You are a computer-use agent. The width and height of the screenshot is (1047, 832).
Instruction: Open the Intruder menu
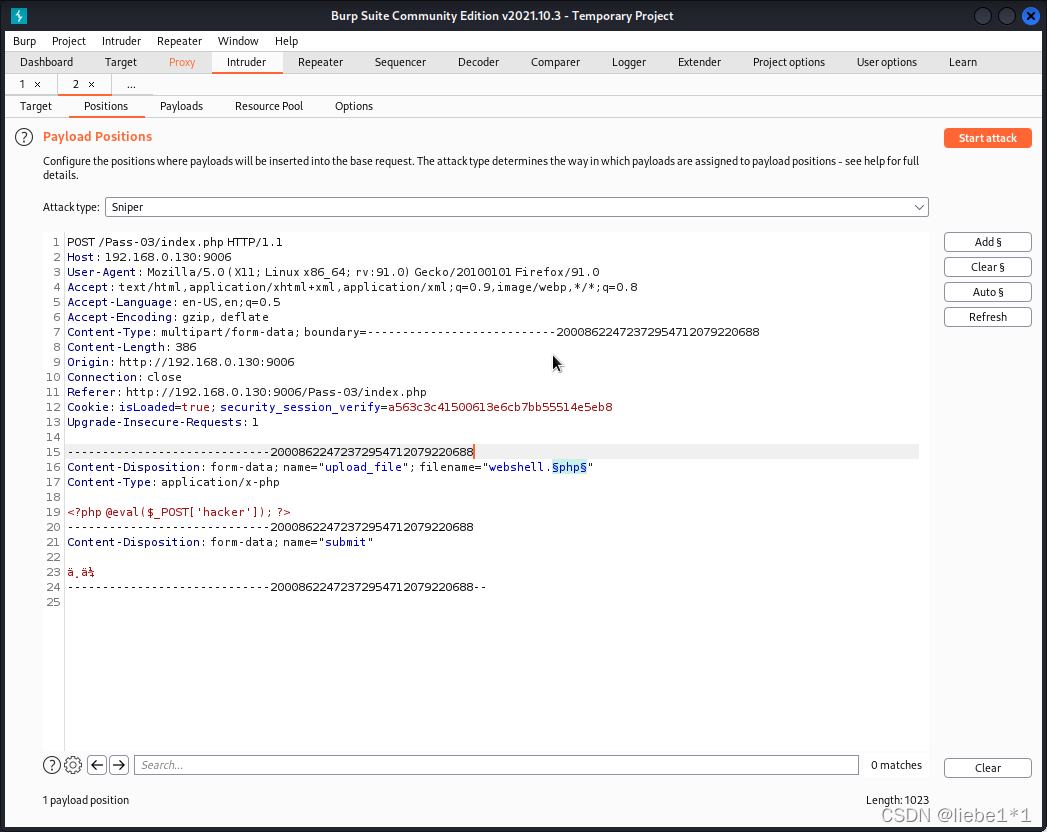click(122, 41)
